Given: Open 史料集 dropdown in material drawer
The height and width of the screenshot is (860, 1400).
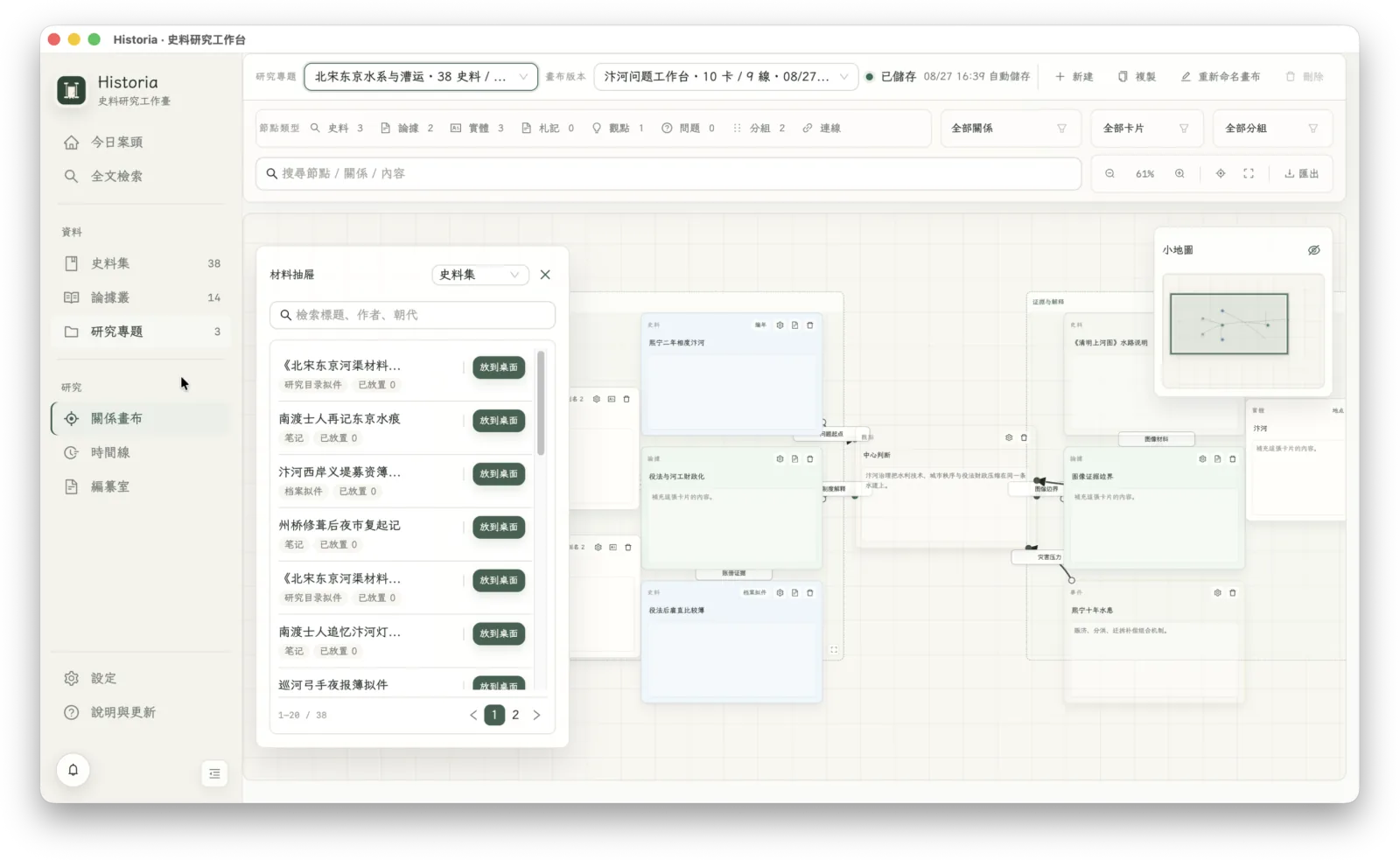Looking at the screenshot, I should 480,275.
